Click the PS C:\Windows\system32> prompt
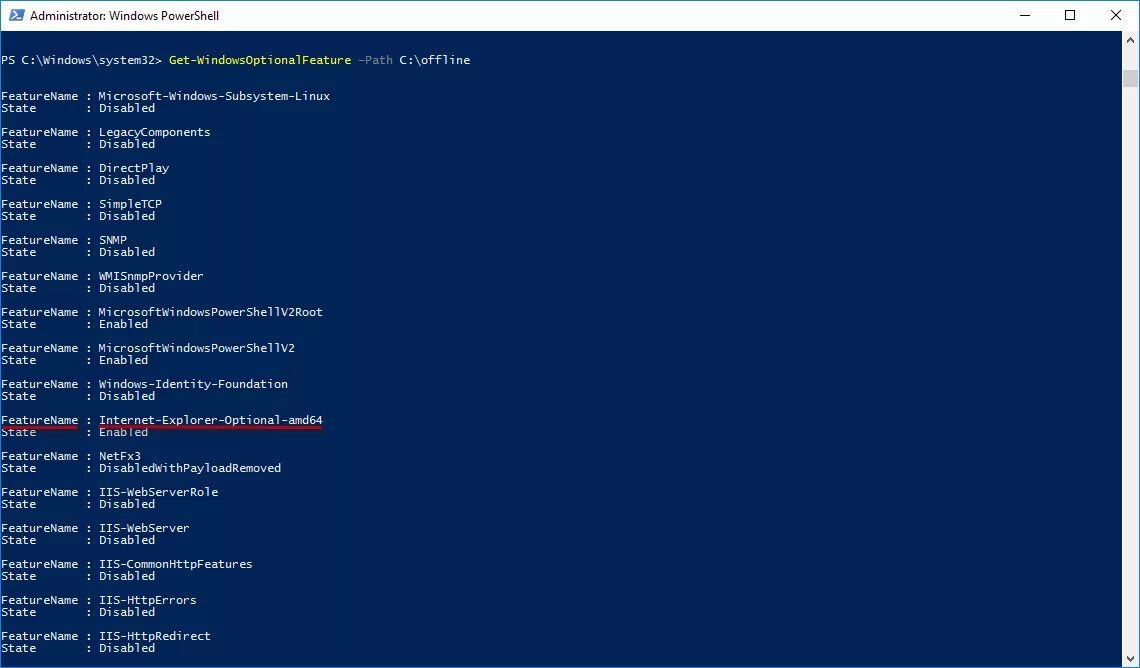This screenshot has width=1140, height=668. (81, 60)
